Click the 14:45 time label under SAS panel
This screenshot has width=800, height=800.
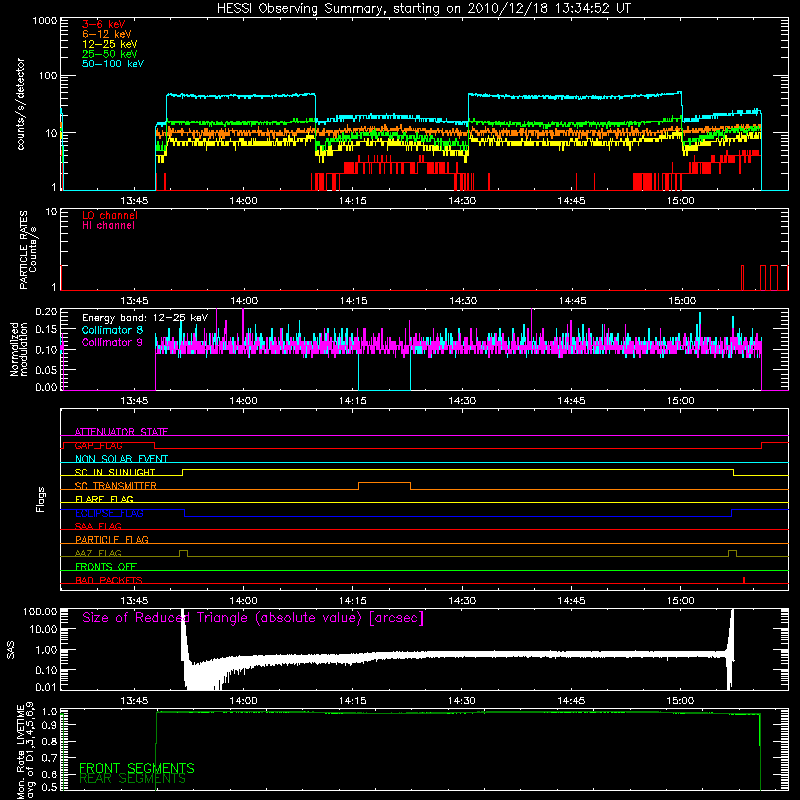pos(571,701)
